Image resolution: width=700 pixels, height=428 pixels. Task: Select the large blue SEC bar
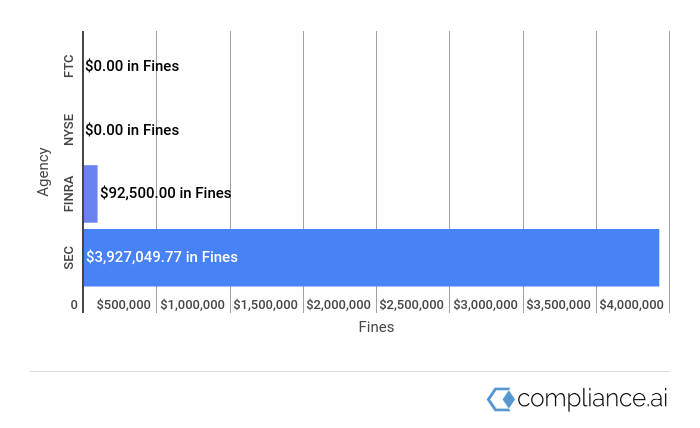[x=371, y=258]
